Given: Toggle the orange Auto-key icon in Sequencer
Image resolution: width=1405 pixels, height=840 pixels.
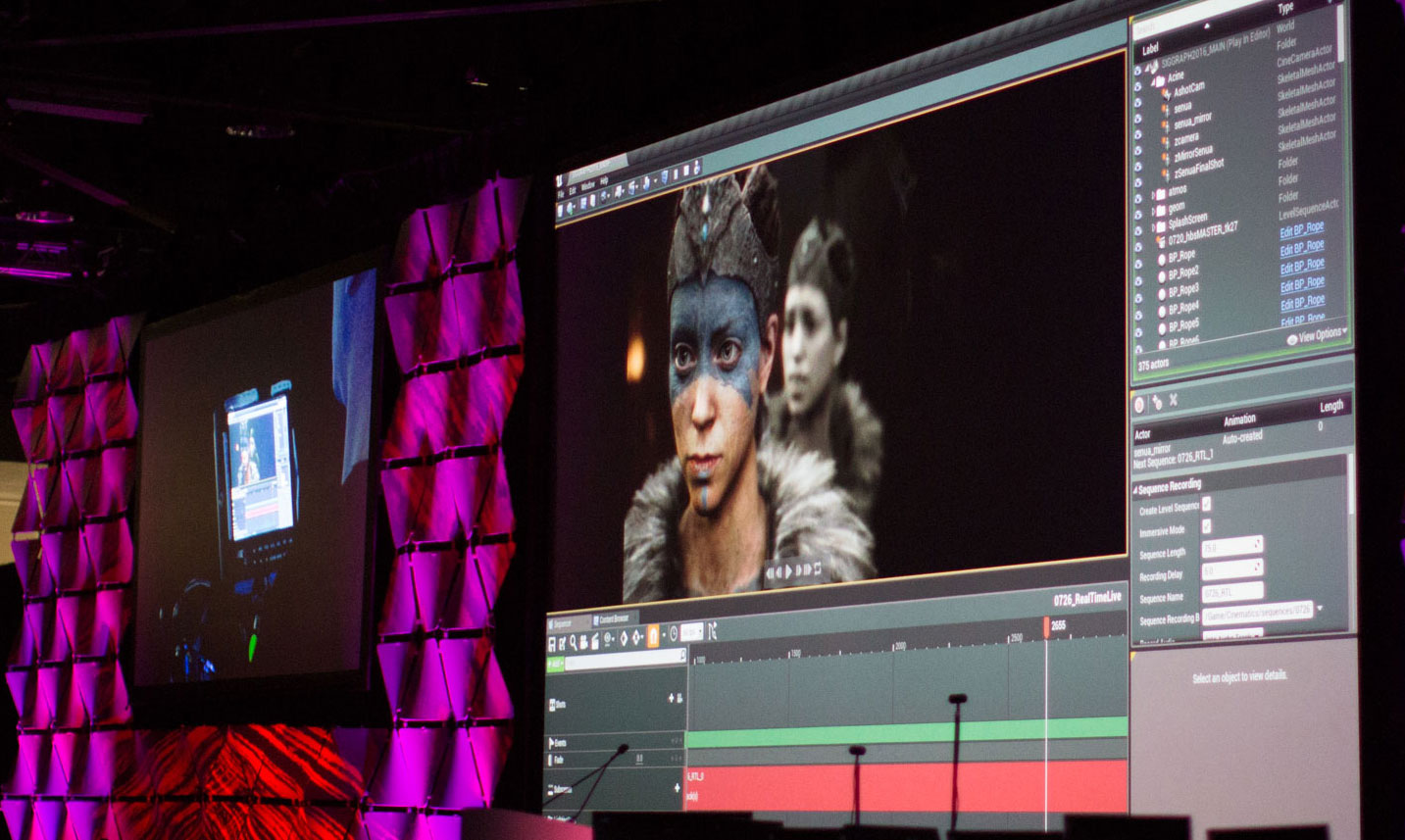Looking at the screenshot, I should pyautogui.click(x=653, y=636).
